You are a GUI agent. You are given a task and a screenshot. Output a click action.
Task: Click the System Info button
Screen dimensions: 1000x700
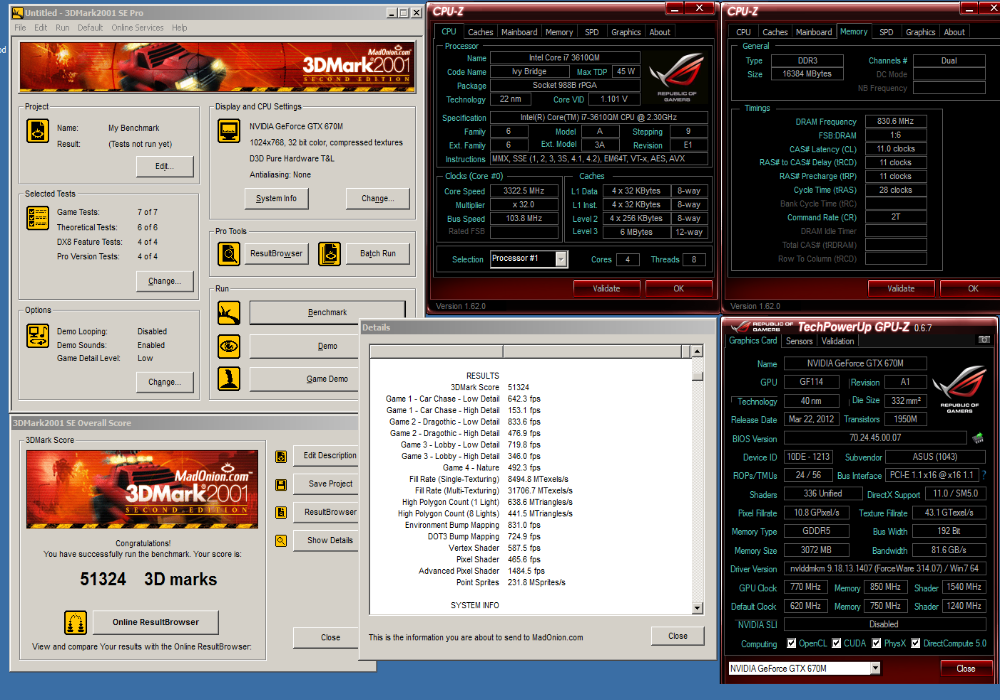click(276, 198)
